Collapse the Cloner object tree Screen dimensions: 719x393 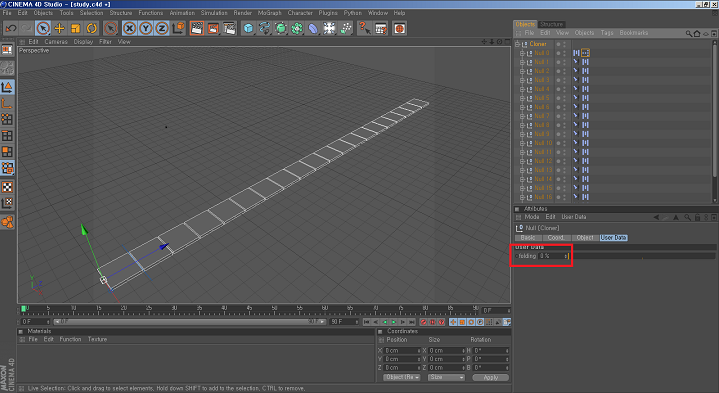coord(517,44)
